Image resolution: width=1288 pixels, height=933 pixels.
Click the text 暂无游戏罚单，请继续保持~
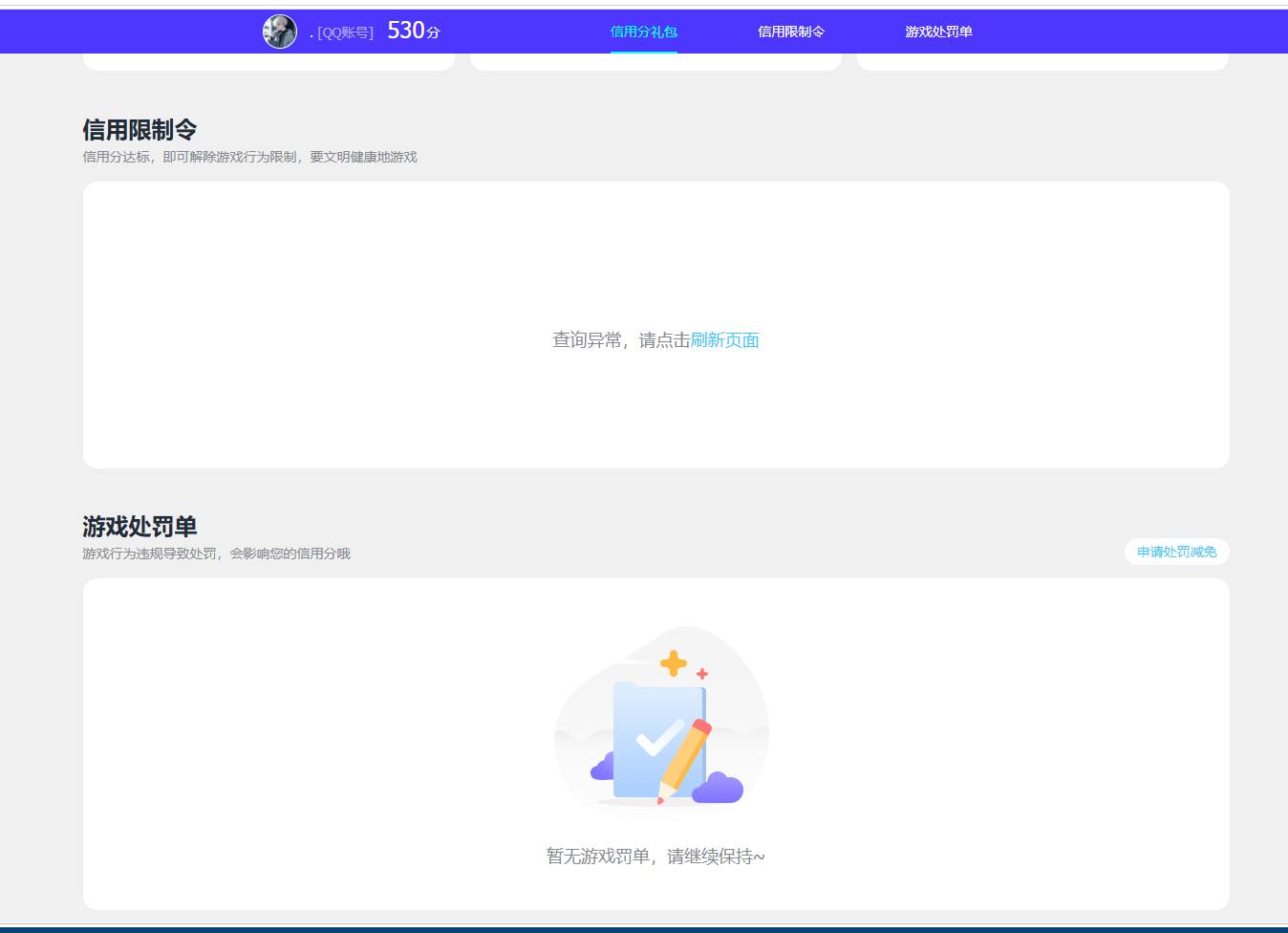tap(655, 857)
